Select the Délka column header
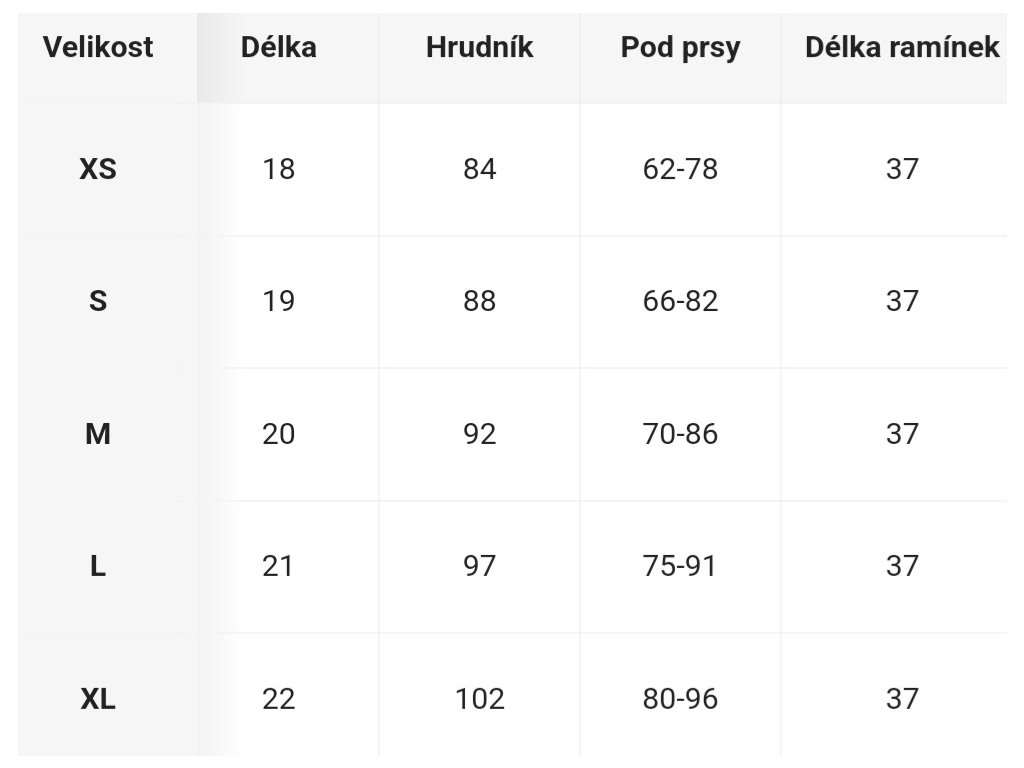The width and height of the screenshot is (1024, 768). click(x=279, y=48)
